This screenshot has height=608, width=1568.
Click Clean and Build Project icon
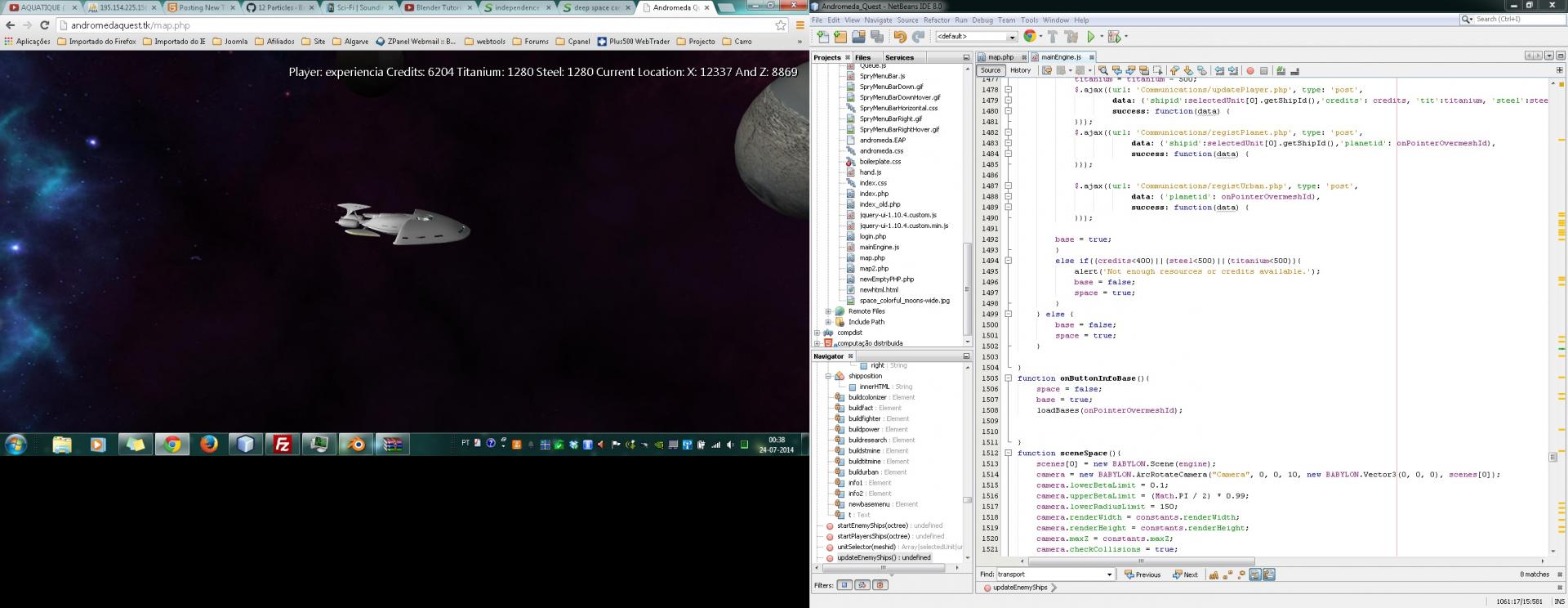[1071, 37]
